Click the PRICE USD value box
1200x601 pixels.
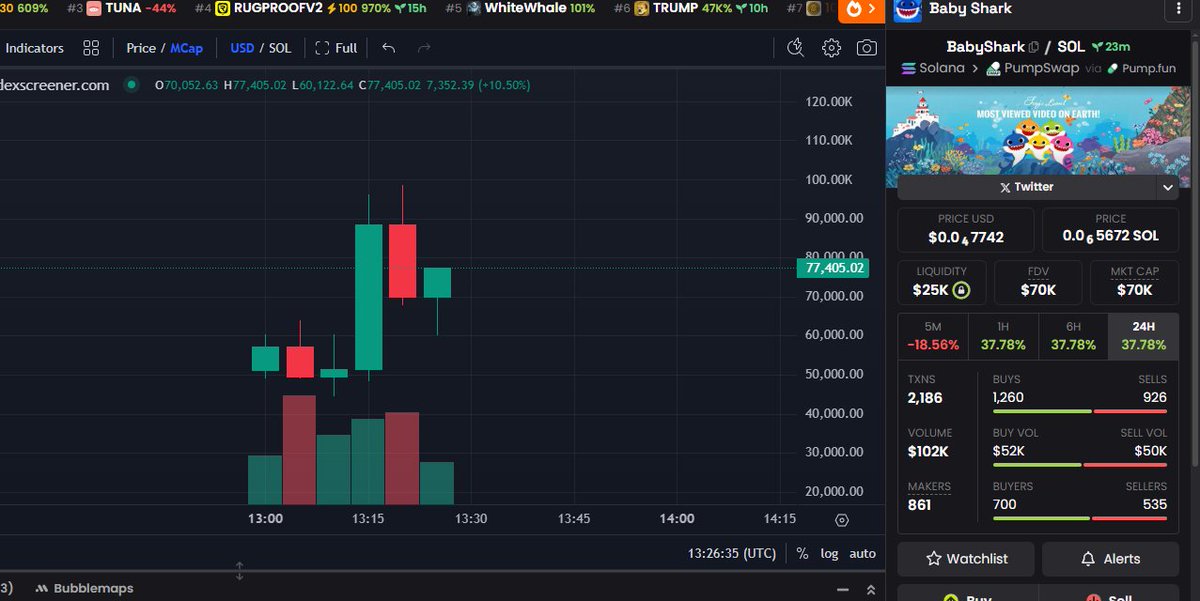(966, 229)
